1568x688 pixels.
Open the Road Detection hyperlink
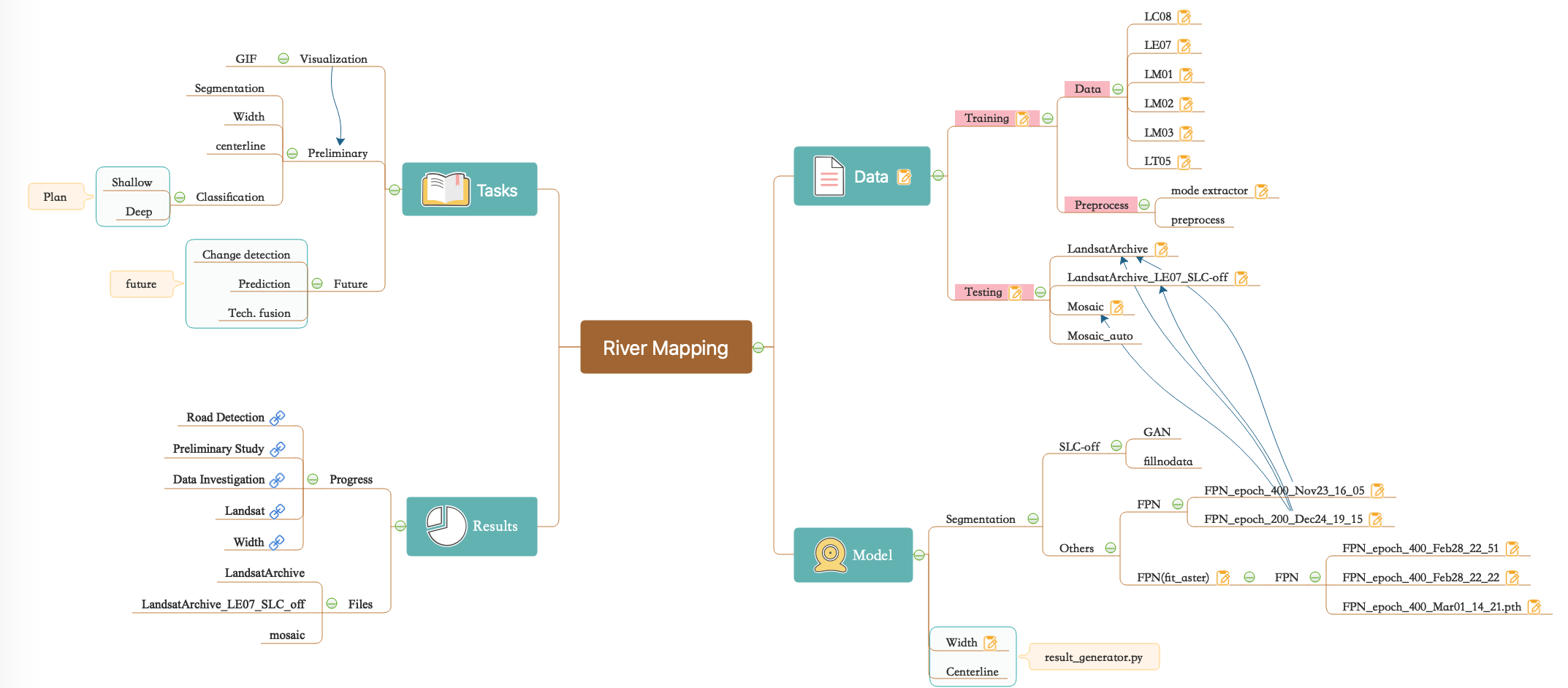277,416
